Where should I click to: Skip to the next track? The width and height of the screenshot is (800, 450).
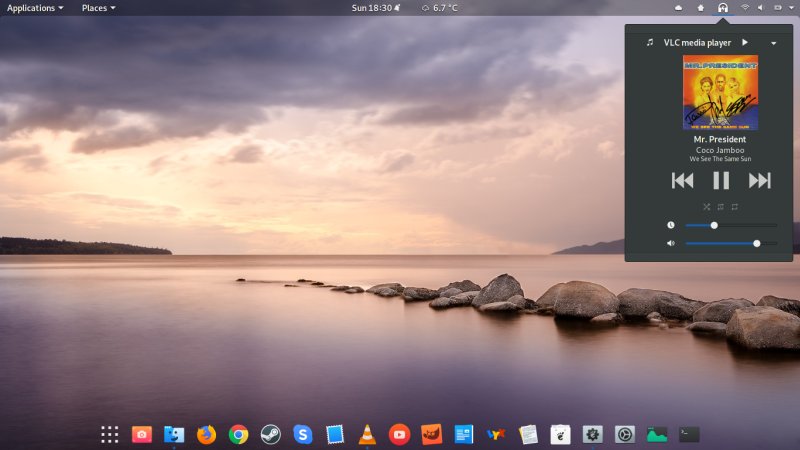pos(759,180)
